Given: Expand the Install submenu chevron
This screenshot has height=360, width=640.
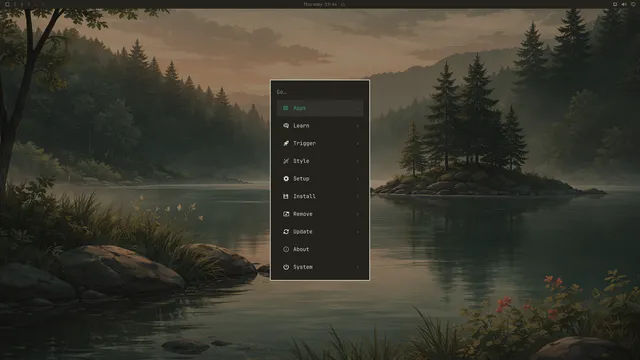Looking at the screenshot, I should pyautogui.click(x=358, y=196).
